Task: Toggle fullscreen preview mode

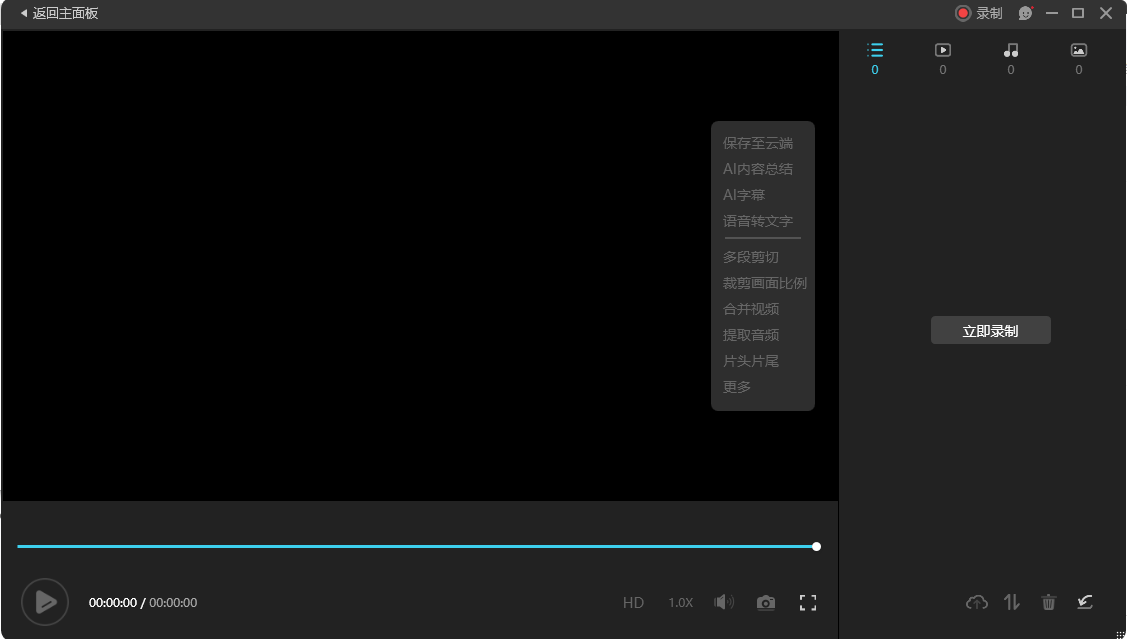Action: 808,602
